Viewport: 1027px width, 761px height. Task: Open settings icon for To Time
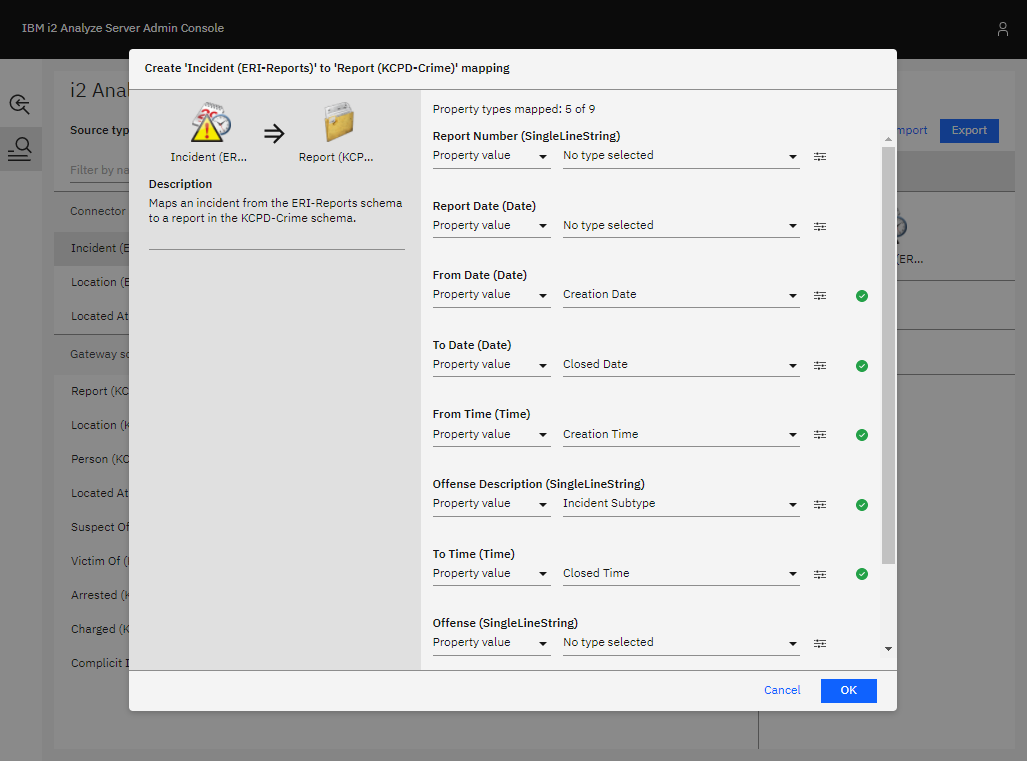click(820, 575)
